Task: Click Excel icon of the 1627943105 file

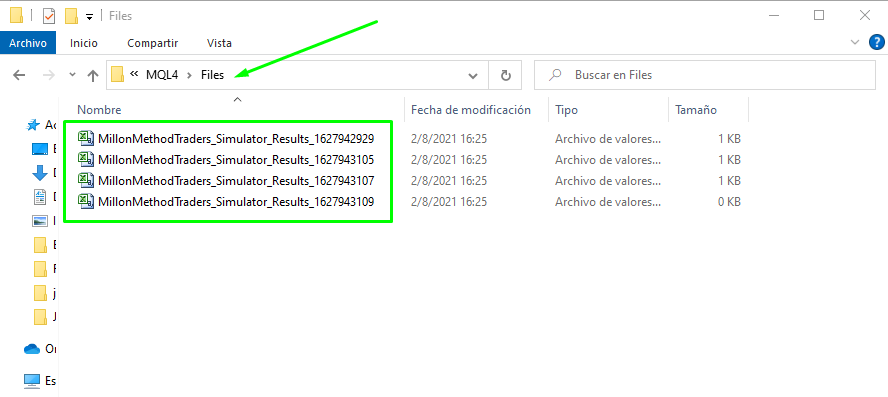Action: point(86,159)
